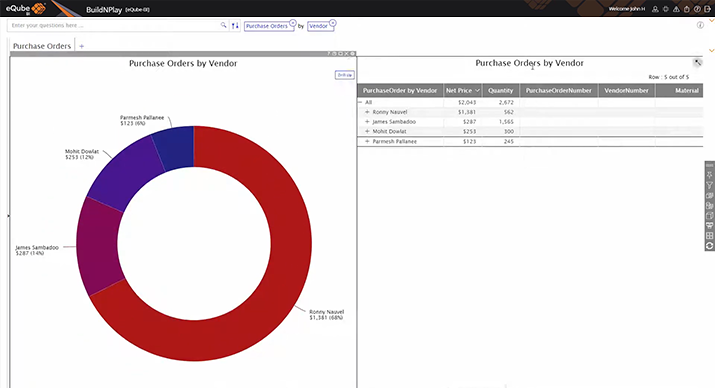Click the 'Ronny Nauvel $1,381 (68%)' chart label
Image resolution: width=715 pixels, height=388 pixels.
tap(326, 315)
